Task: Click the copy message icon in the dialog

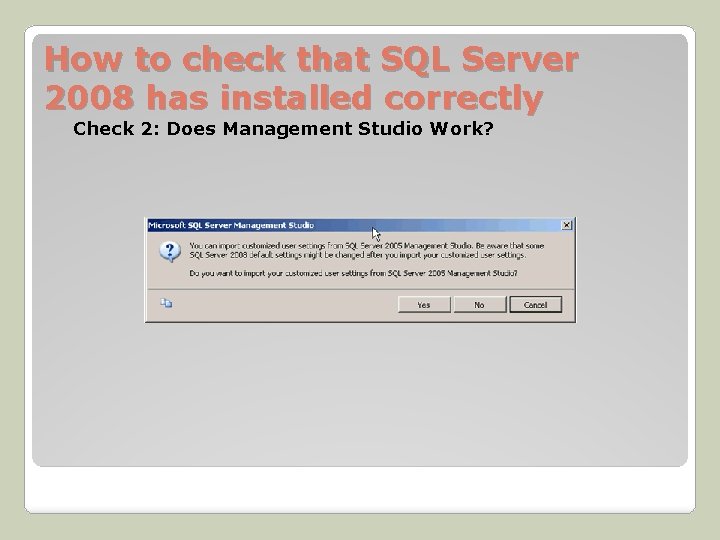Action: point(166,303)
